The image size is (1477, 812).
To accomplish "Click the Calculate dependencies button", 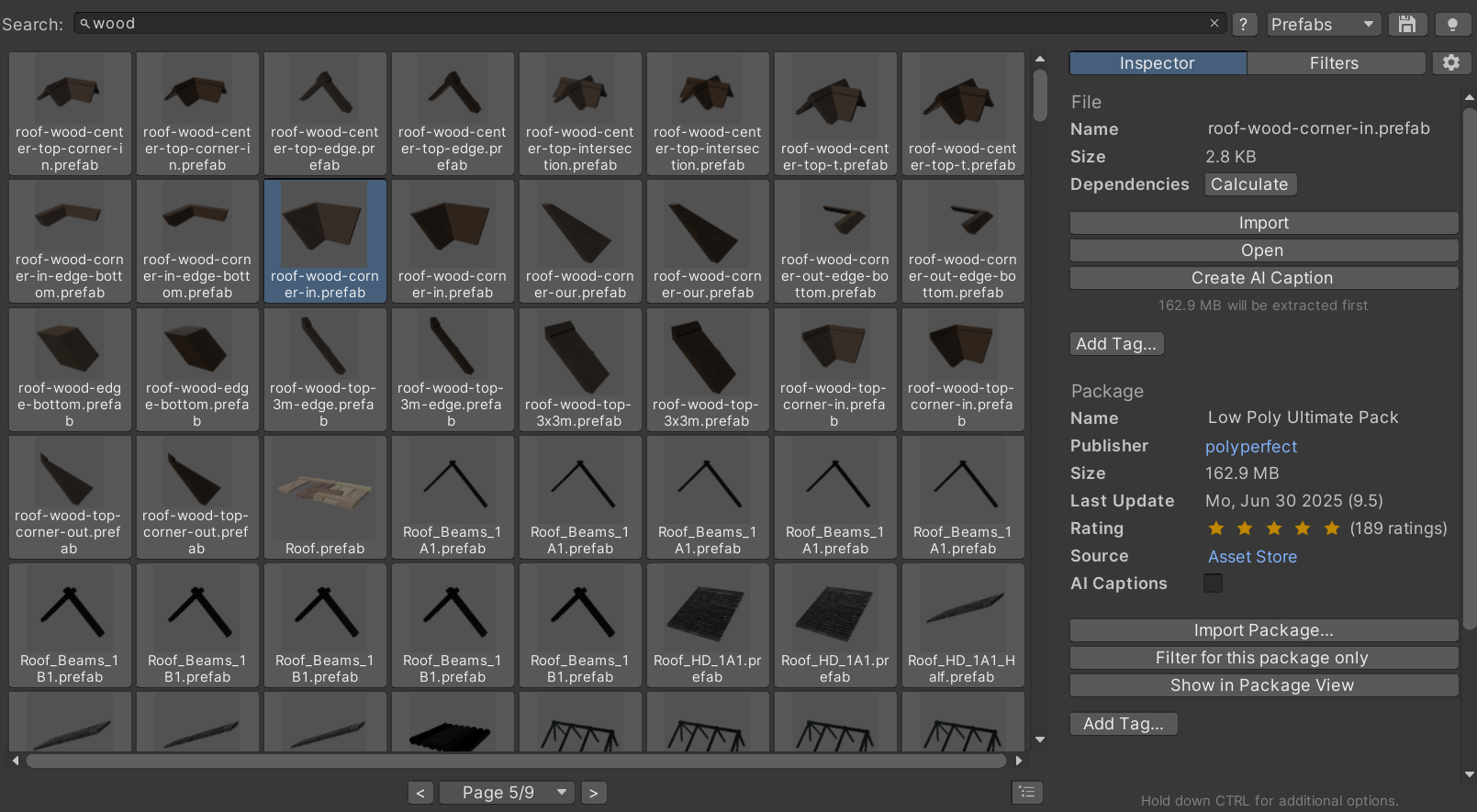I will [1249, 184].
